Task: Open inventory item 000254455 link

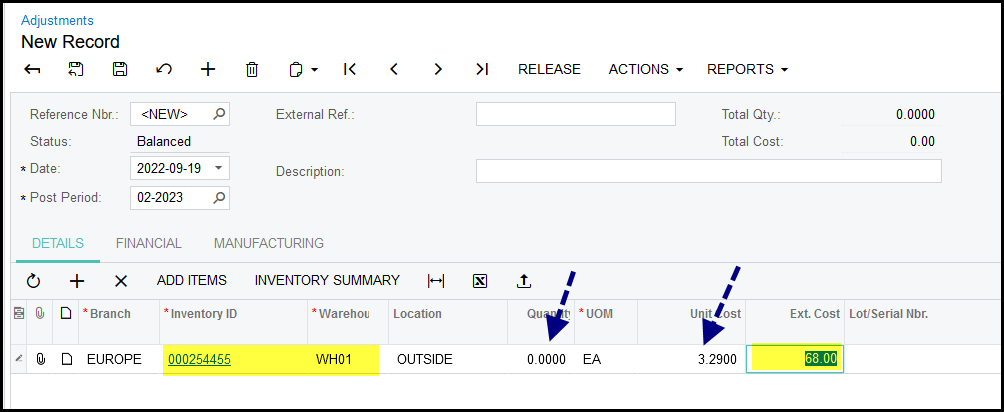Action: point(199,359)
